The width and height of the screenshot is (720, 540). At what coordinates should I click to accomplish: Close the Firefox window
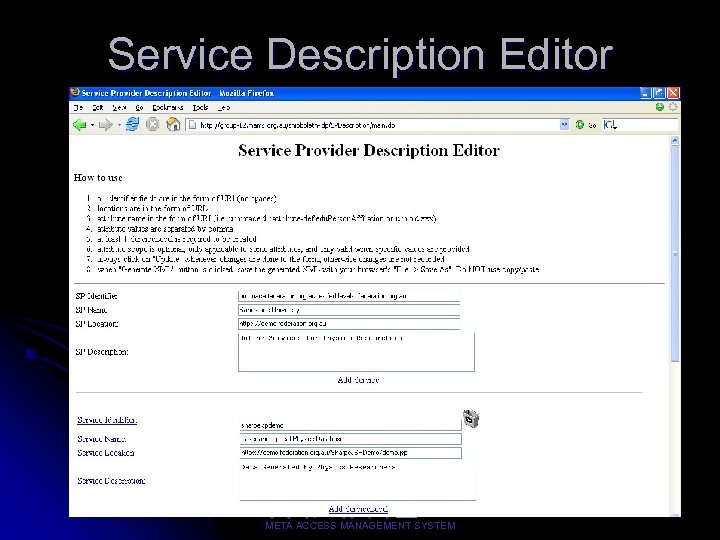673,93
